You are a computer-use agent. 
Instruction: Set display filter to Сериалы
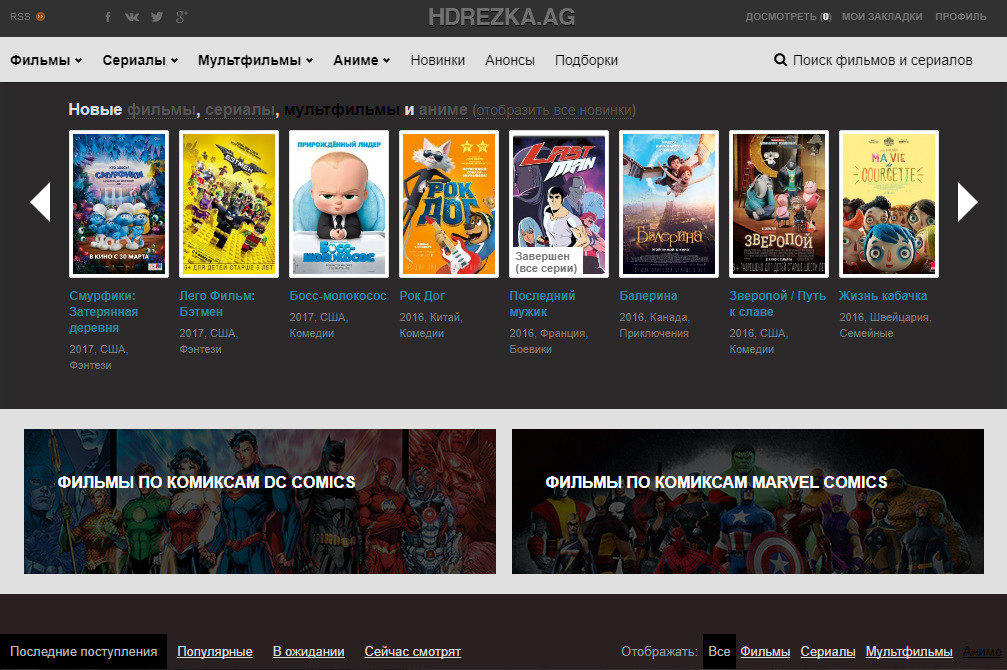click(828, 651)
